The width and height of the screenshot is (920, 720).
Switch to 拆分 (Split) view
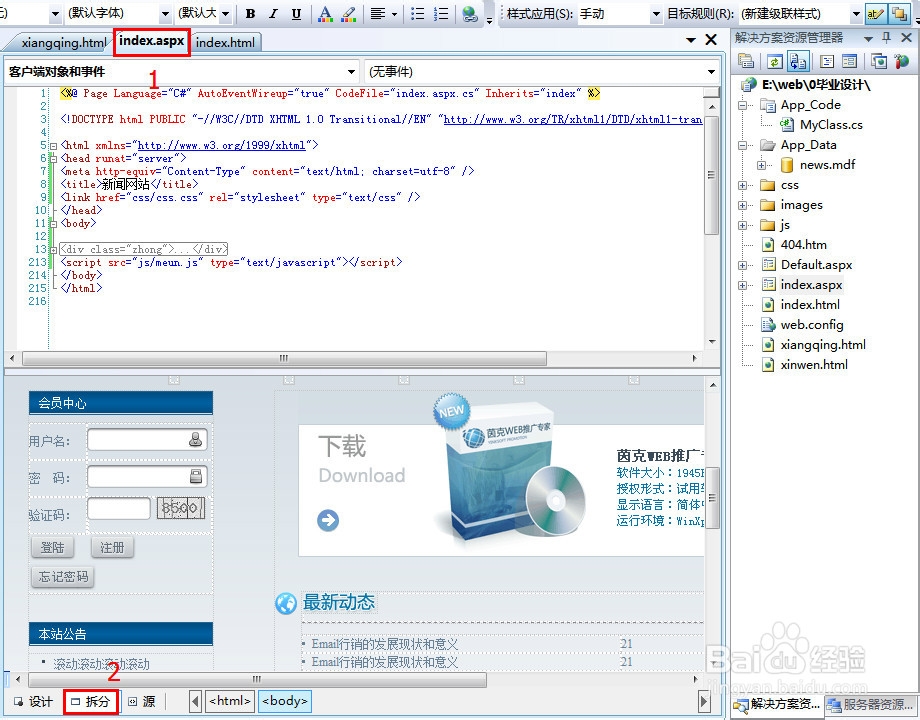tap(90, 701)
